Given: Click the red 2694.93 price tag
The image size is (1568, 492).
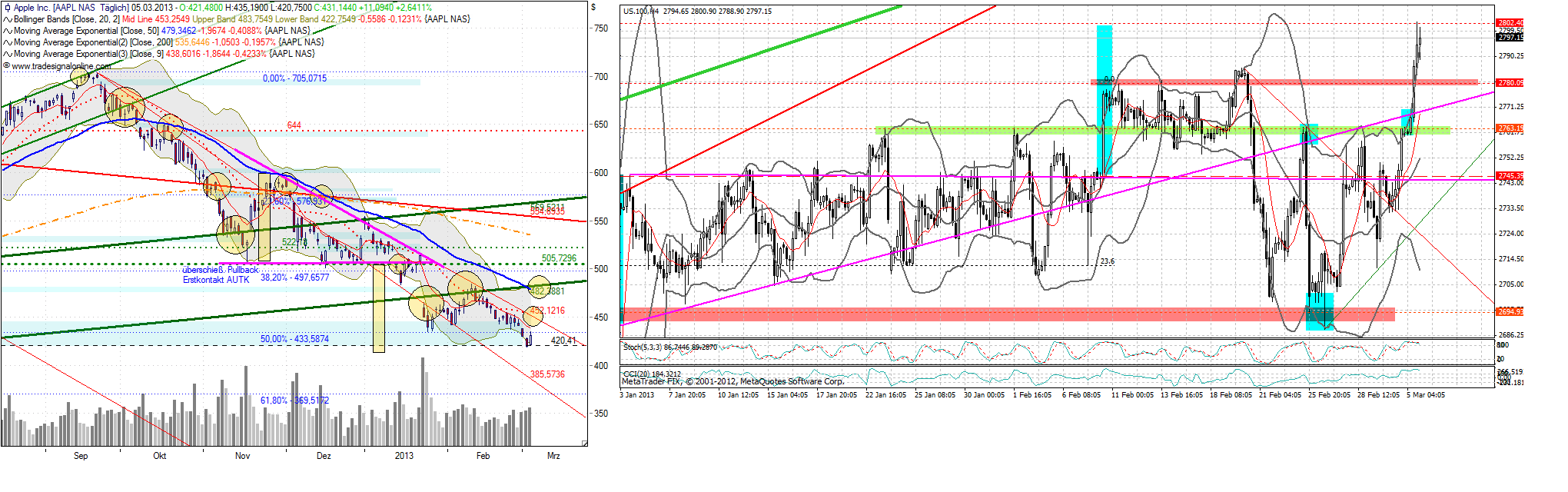Looking at the screenshot, I should pos(1510,311).
